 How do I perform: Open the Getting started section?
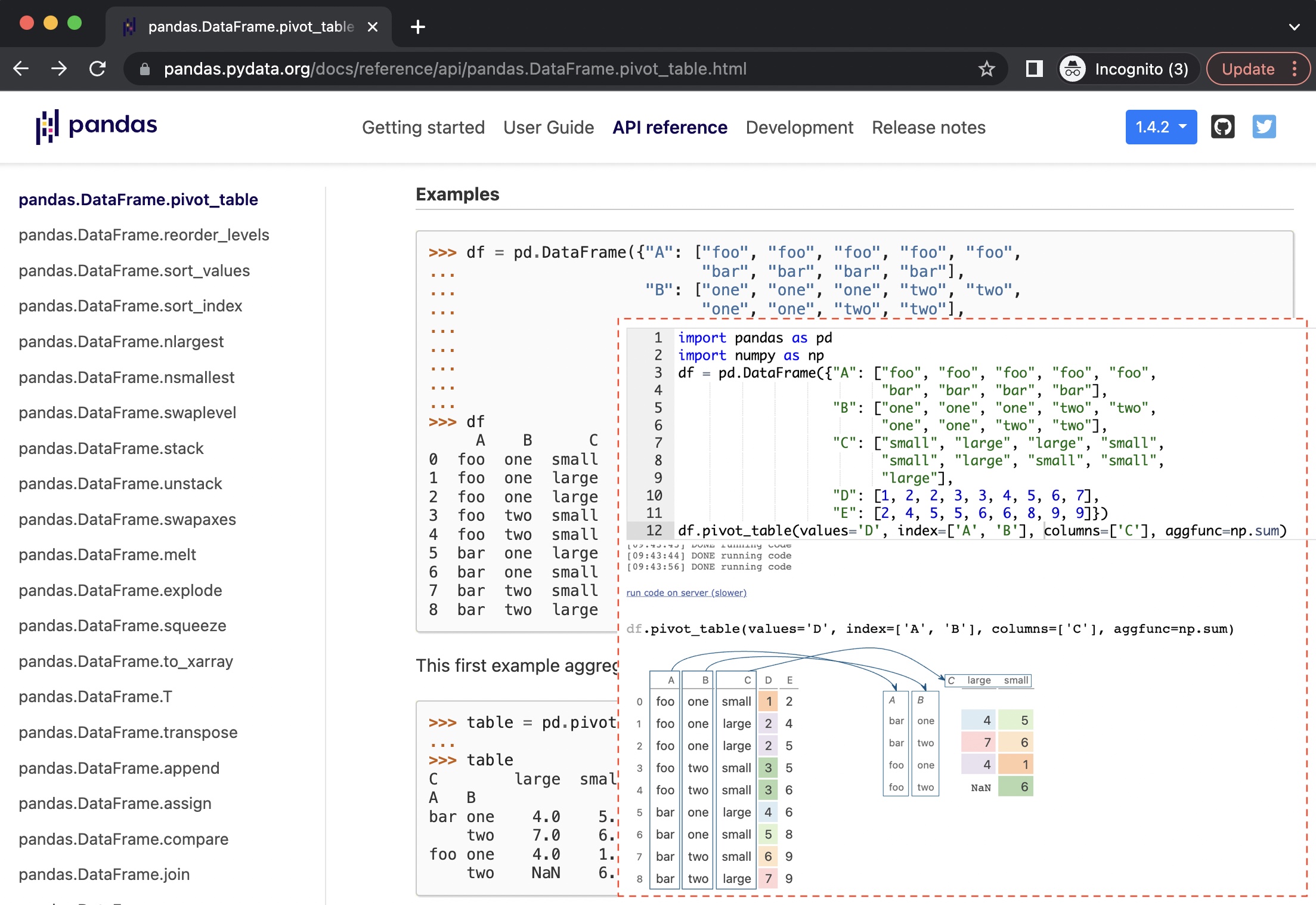[x=423, y=128]
